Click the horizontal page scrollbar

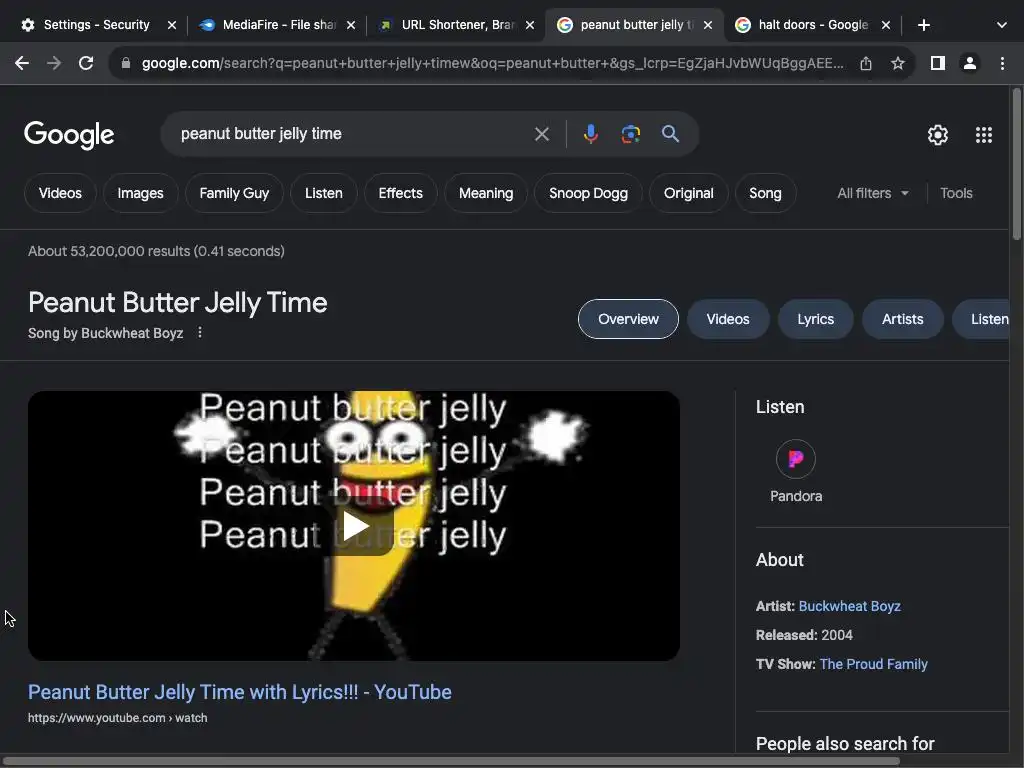pyautogui.click(x=451, y=761)
